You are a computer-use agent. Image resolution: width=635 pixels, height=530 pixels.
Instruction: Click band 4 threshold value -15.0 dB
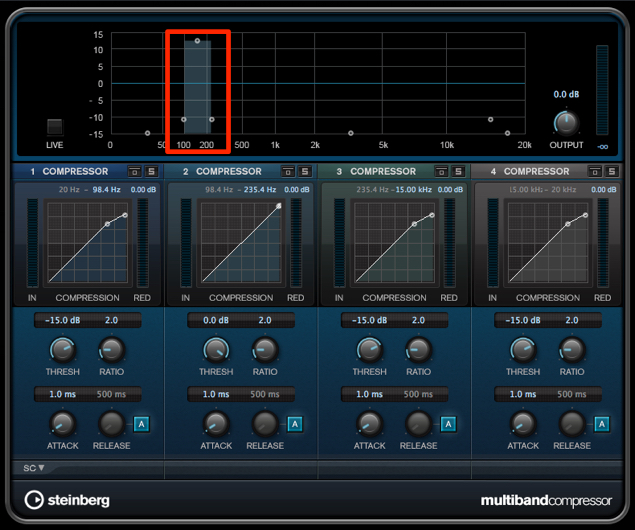(x=523, y=320)
